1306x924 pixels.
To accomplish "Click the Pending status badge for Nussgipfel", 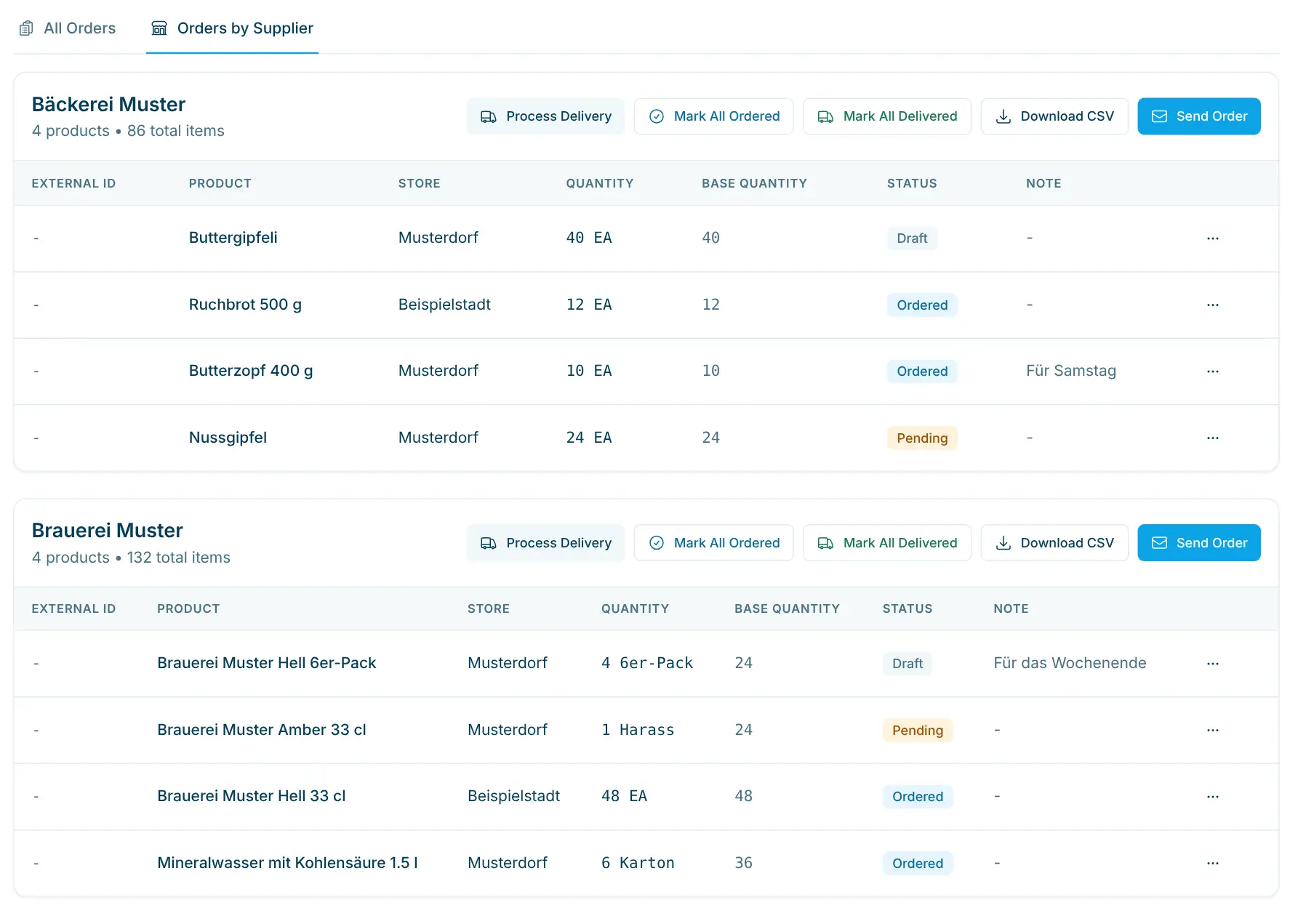I will pos(922,438).
